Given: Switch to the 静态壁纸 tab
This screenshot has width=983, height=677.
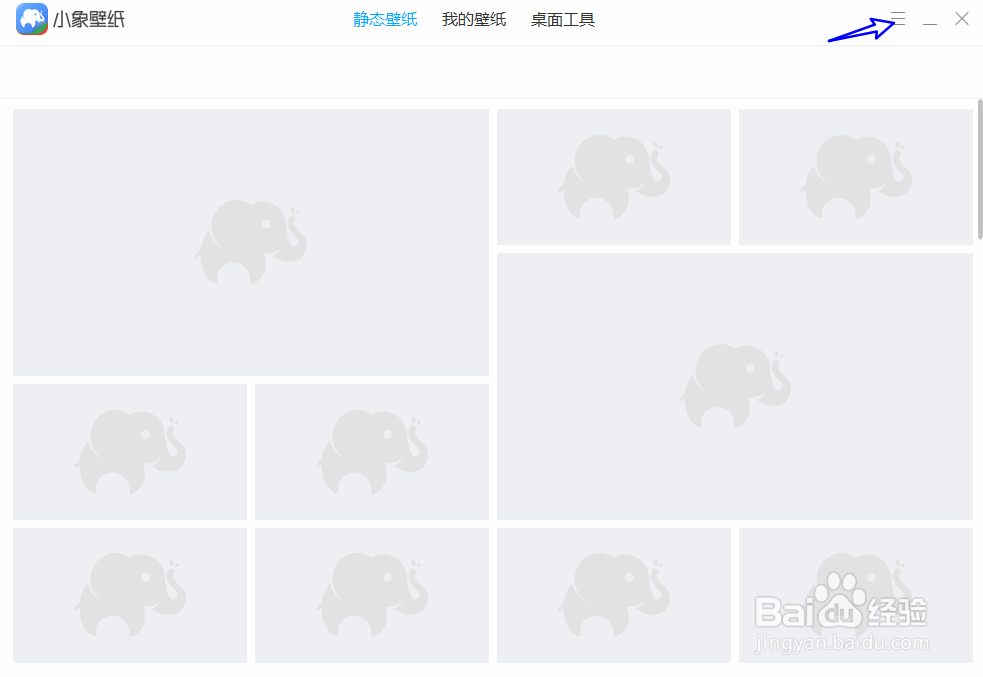Looking at the screenshot, I should pyautogui.click(x=385, y=19).
